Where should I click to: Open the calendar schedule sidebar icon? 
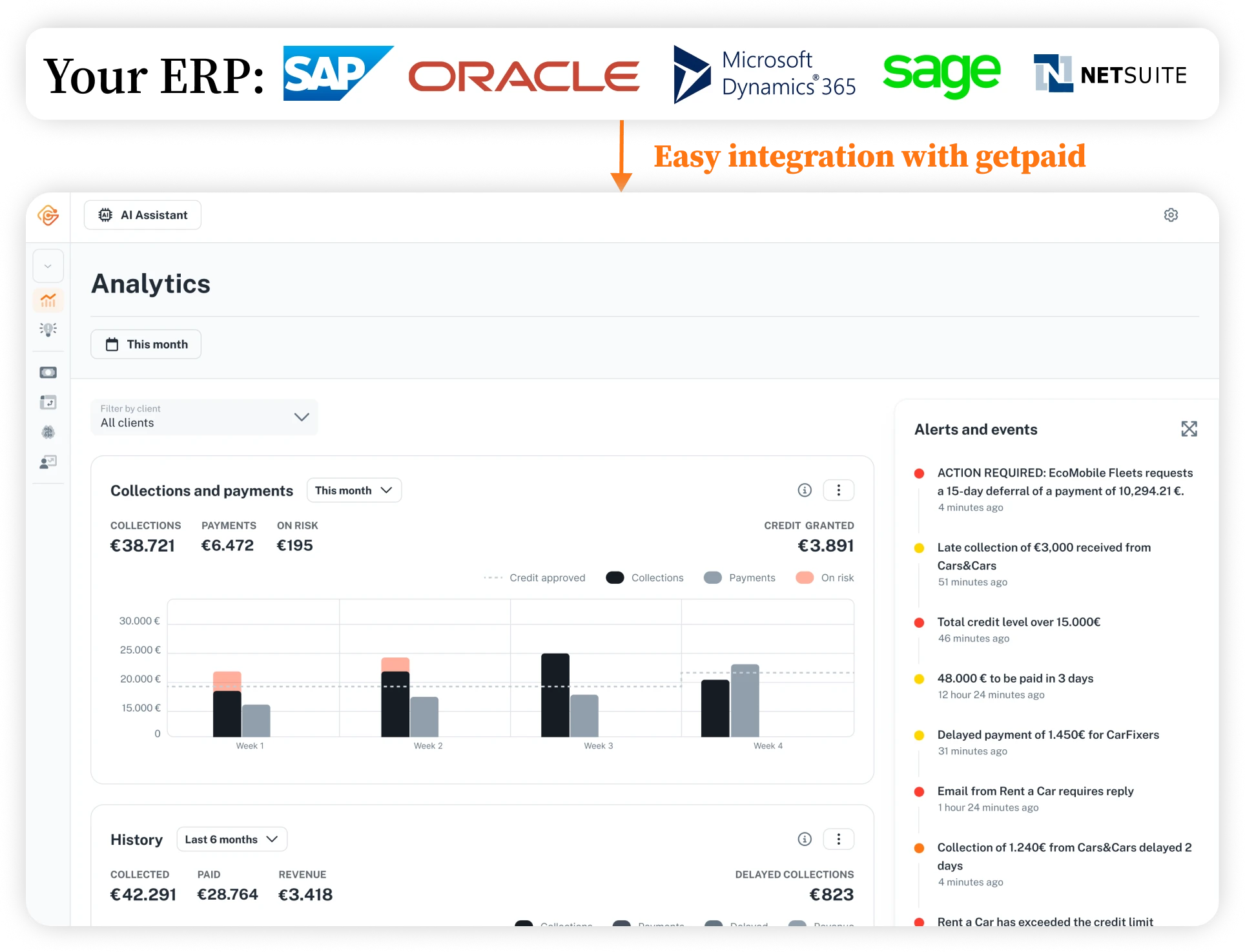[48, 402]
